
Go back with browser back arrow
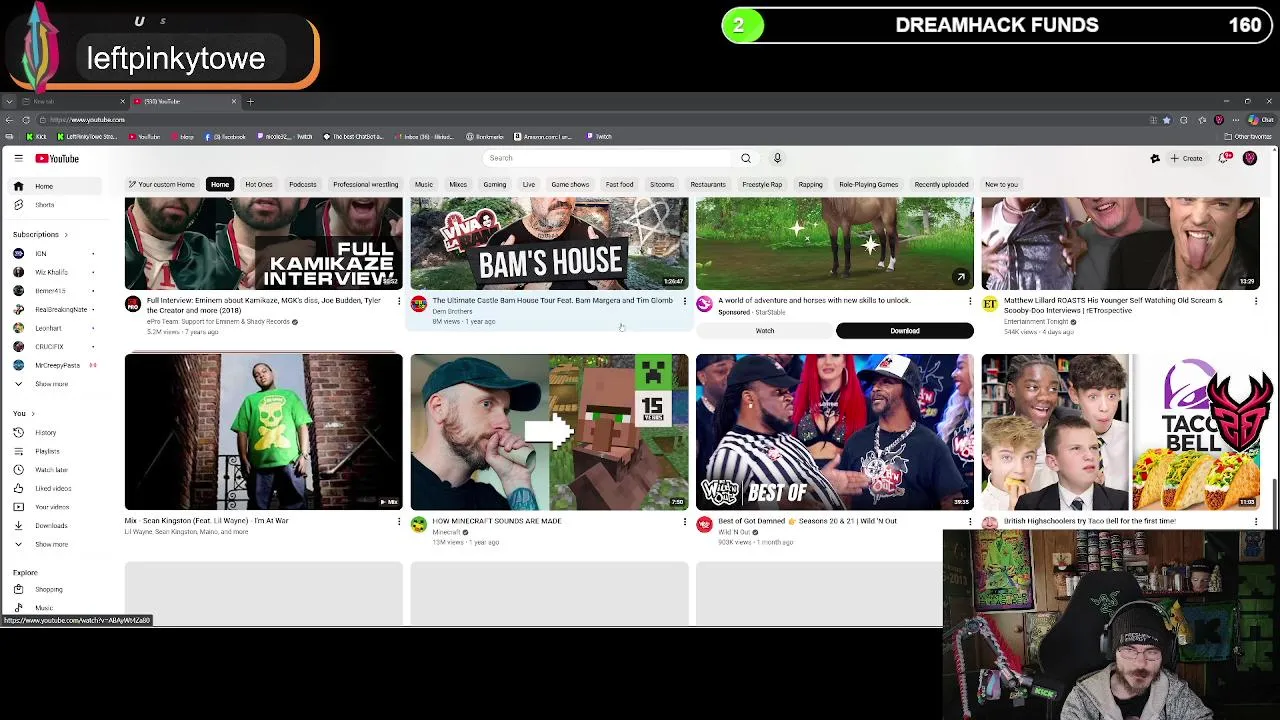(9, 120)
